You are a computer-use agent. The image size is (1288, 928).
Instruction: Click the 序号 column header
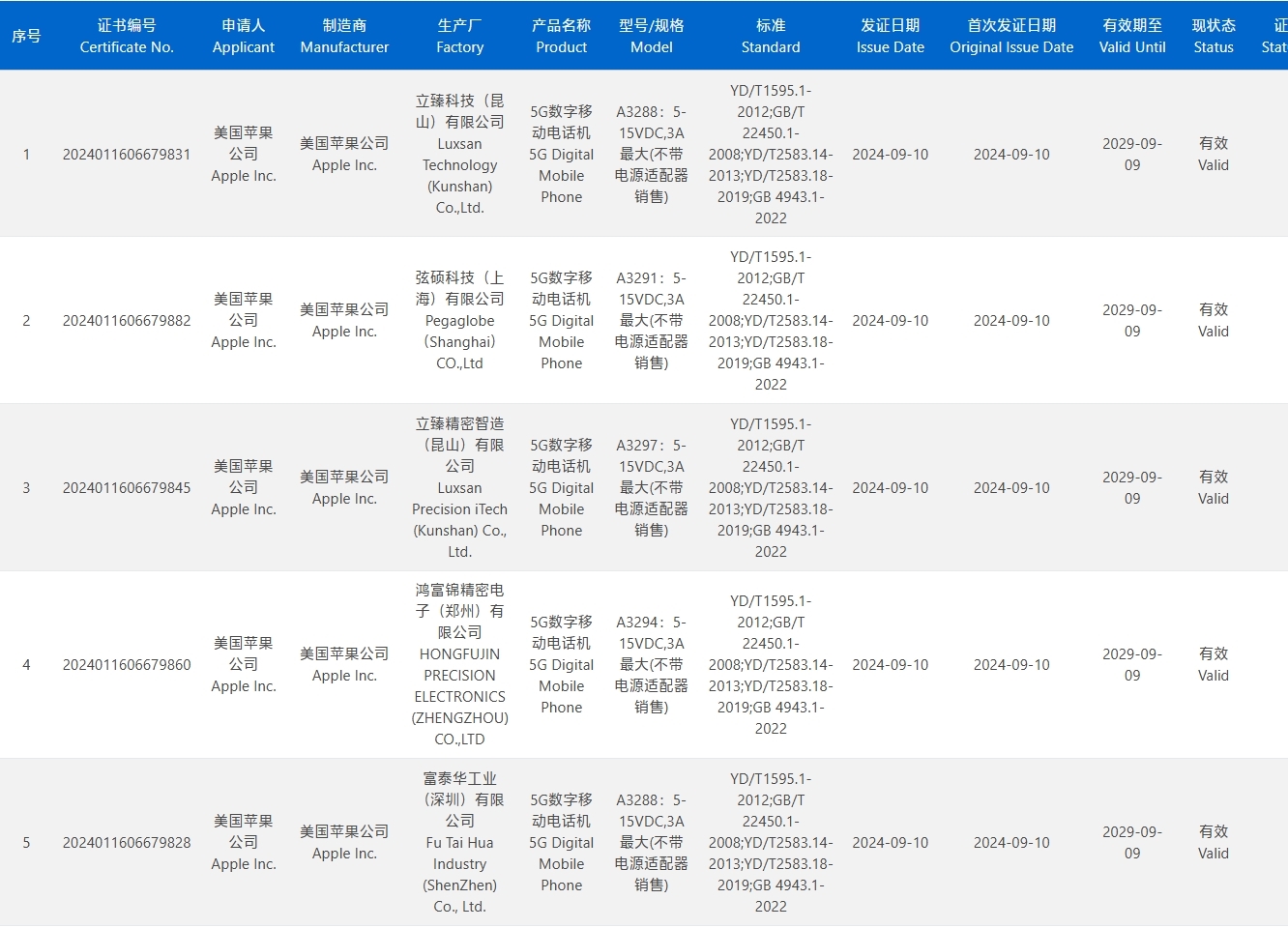pyautogui.click(x=26, y=36)
